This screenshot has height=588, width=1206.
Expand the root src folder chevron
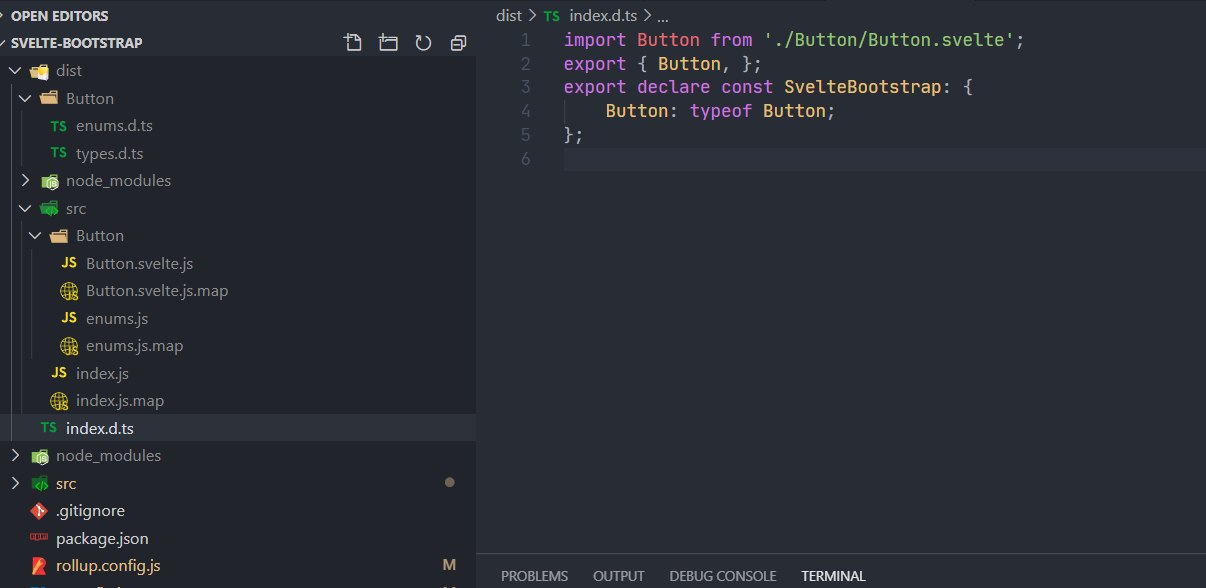[15, 483]
